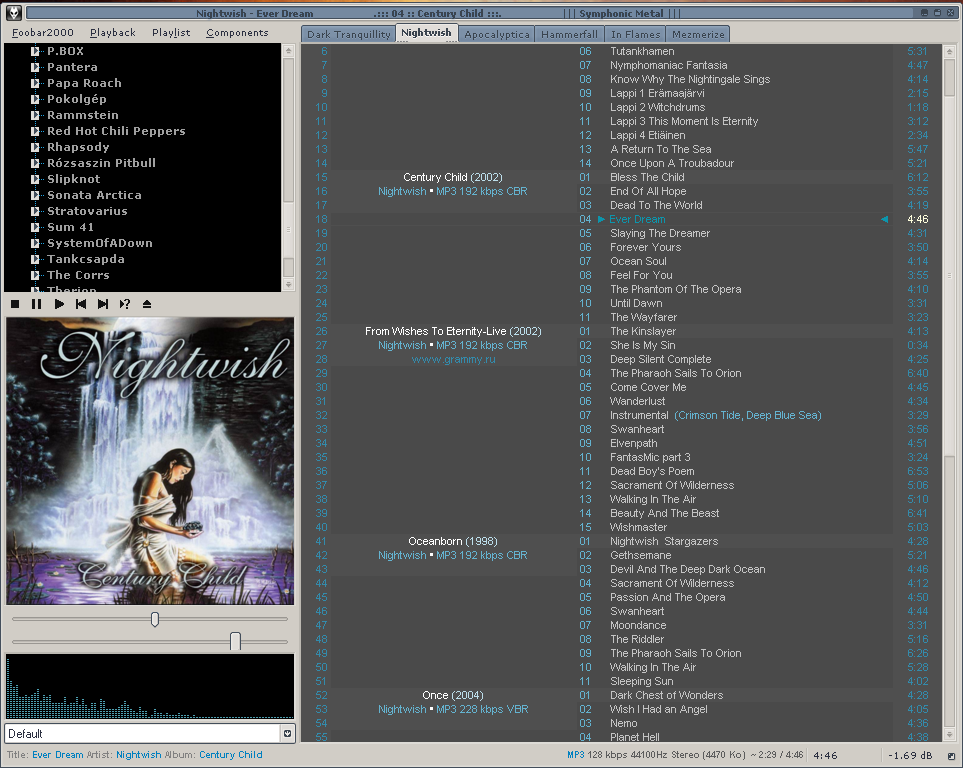Expand the Papa Roach artist node
963x768 pixels.
[36, 83]
